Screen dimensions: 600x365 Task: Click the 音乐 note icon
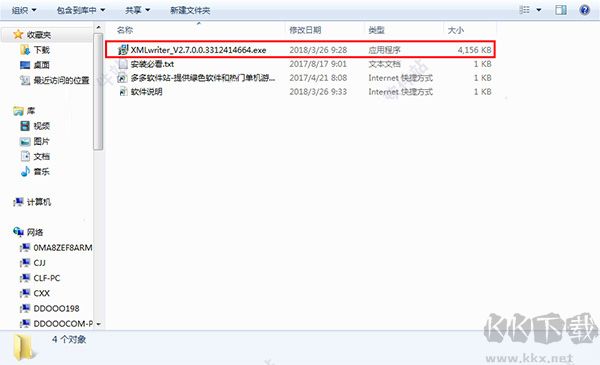pyautogui.click(x=25, y=171)
